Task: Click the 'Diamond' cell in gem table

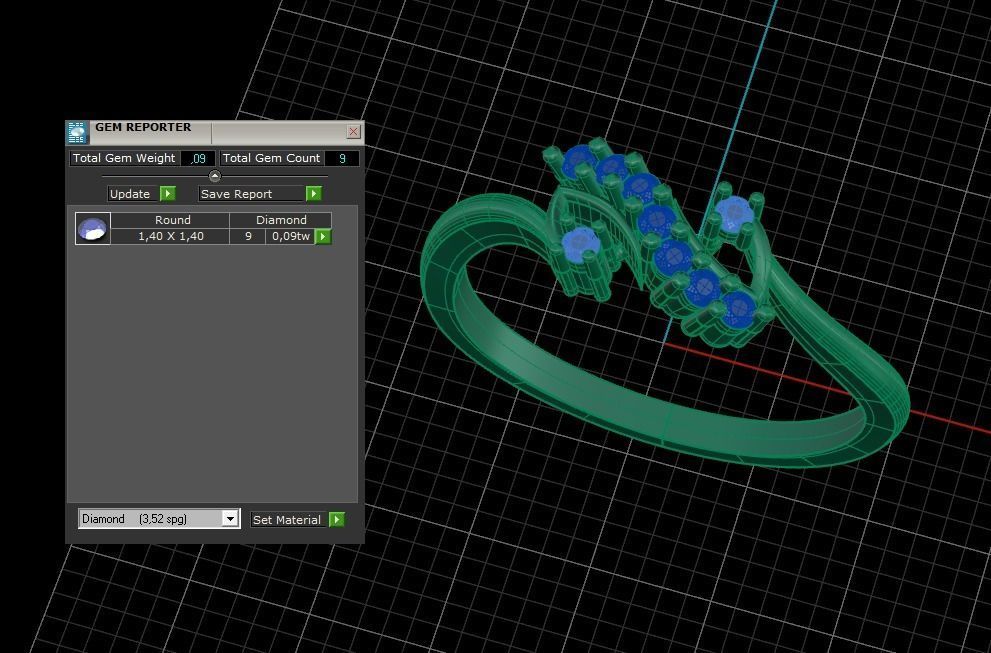Action: tap(281, 220)
